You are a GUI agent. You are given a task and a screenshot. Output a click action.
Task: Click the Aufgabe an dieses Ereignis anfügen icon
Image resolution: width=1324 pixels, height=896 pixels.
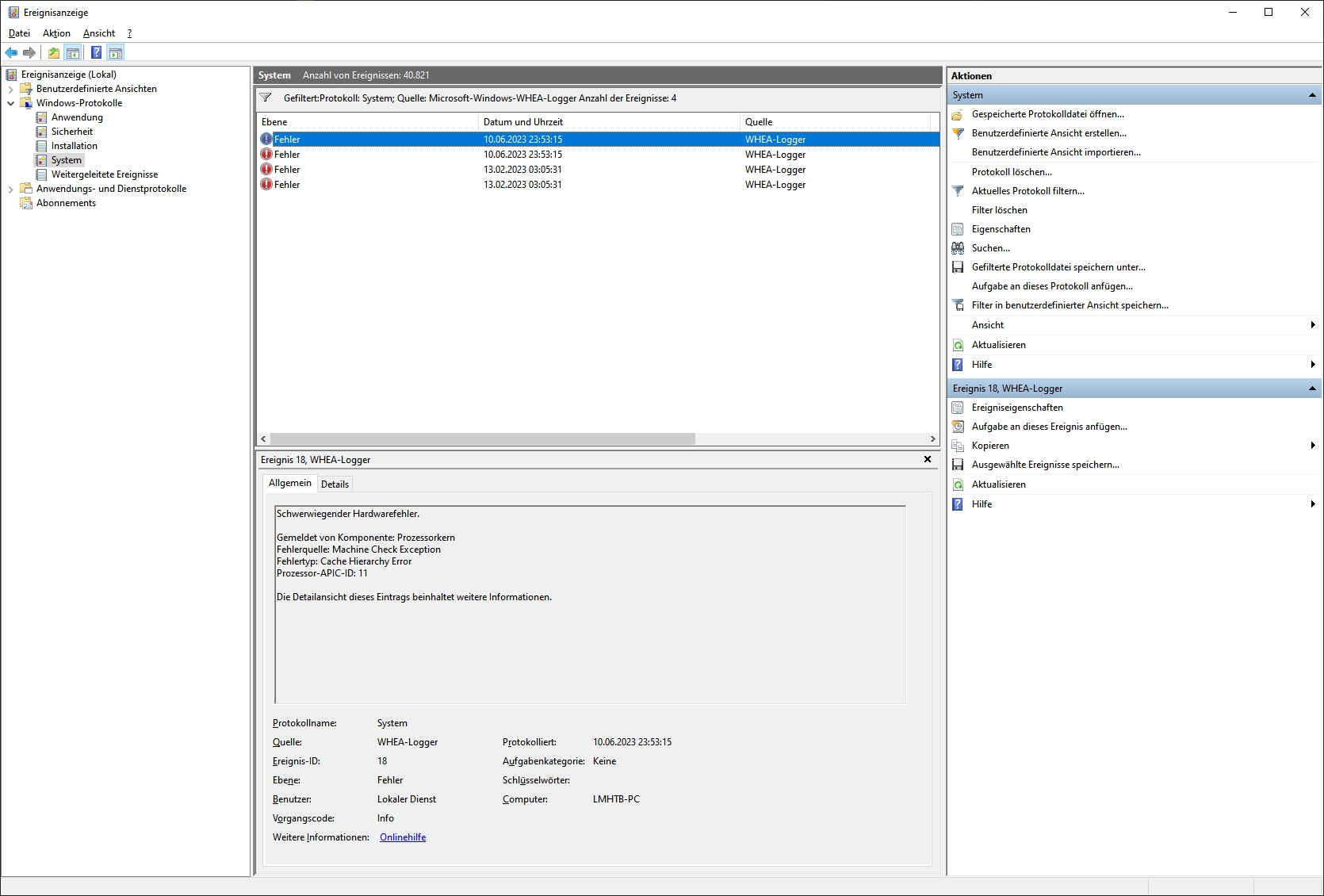pos(958,427)
